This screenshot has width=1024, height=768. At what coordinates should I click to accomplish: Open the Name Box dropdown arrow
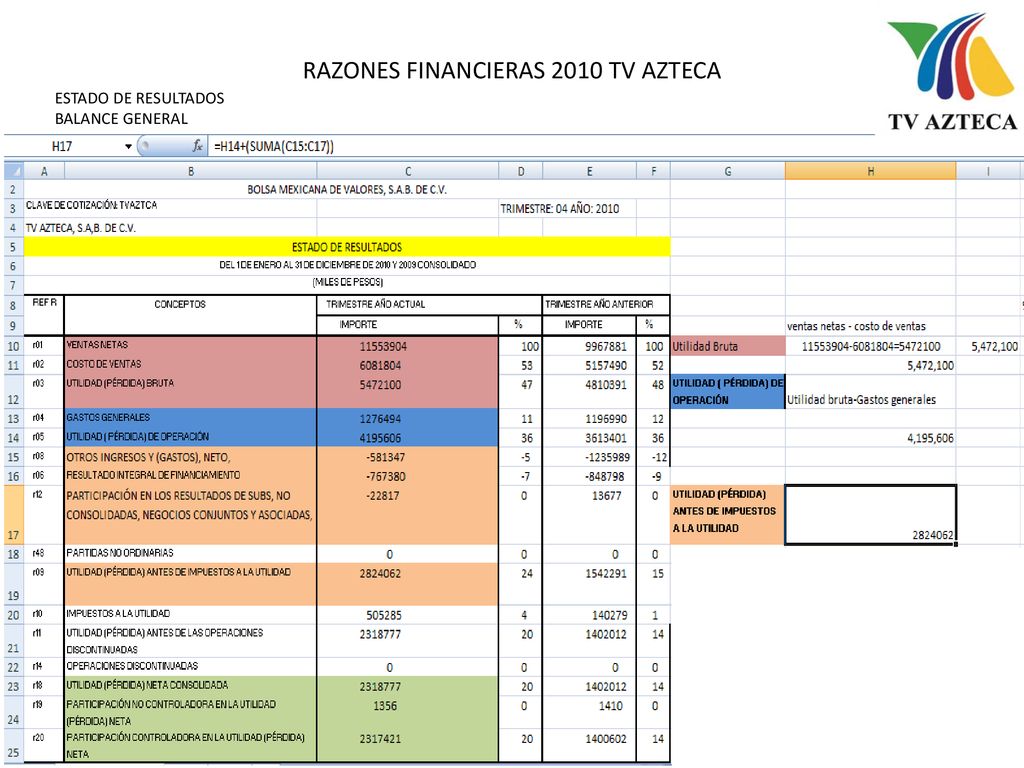(x=128, y=146)
